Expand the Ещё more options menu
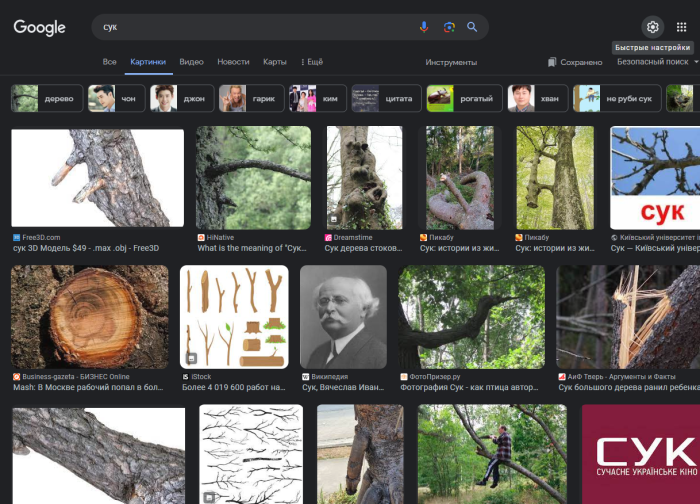The width and height of the screenshot is (700, 504). pyautogui.click(x=312, y=62)
